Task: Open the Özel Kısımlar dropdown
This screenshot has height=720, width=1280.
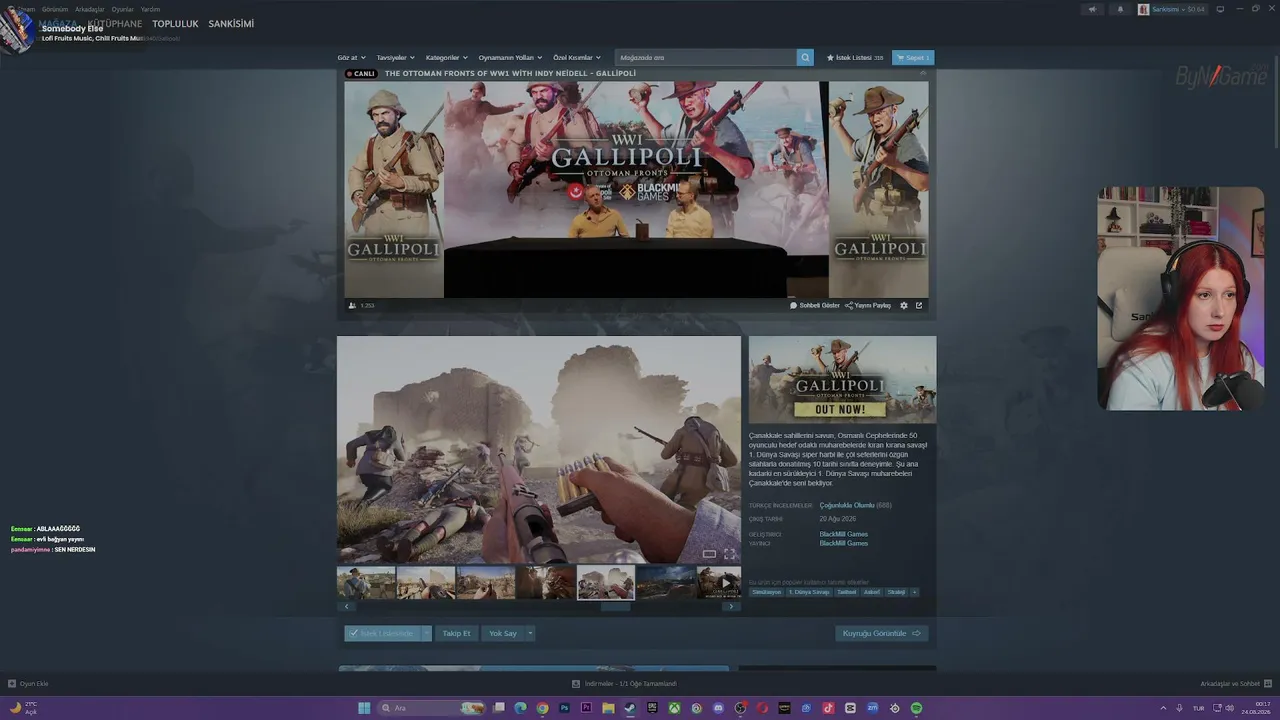Action: click(x=577, y=57)
